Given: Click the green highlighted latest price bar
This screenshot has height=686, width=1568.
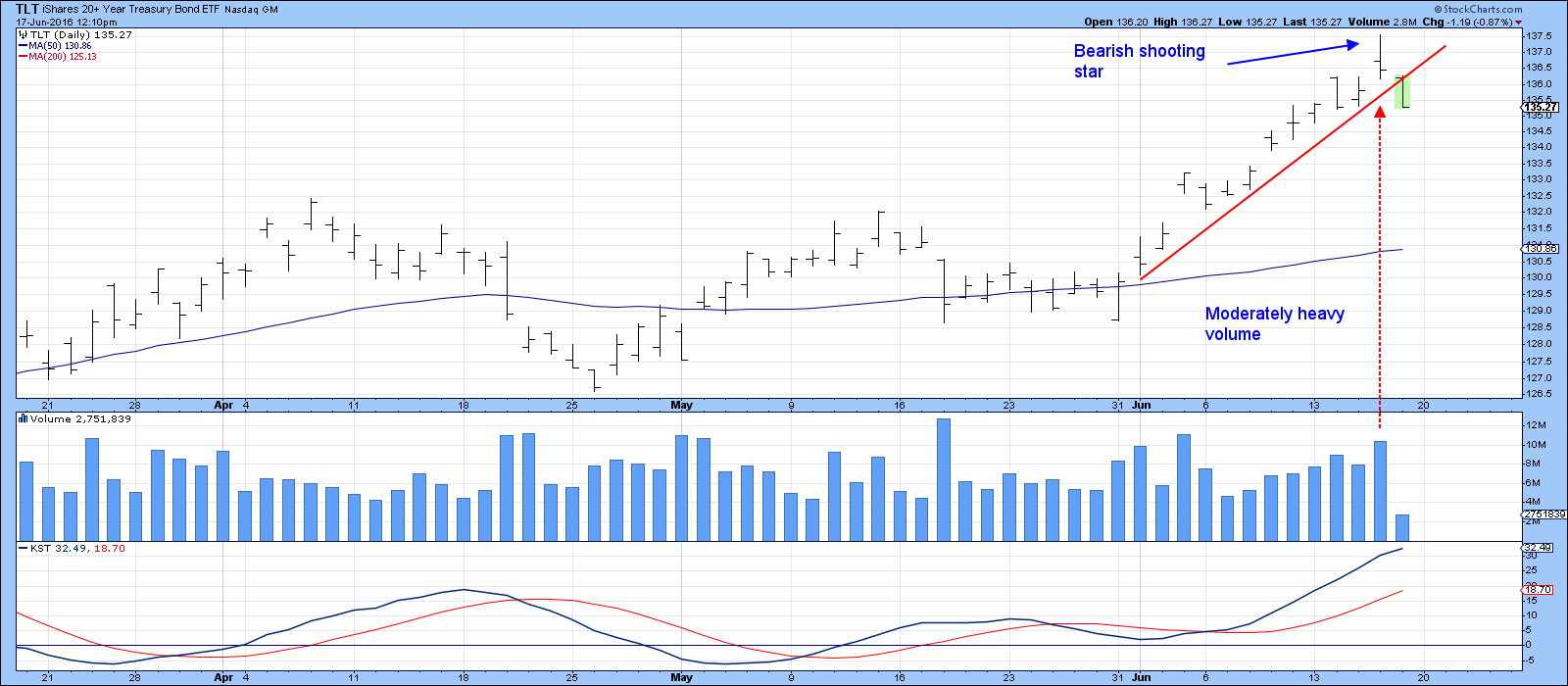Looking at the screenshot, I should [x=1402, y=91].
